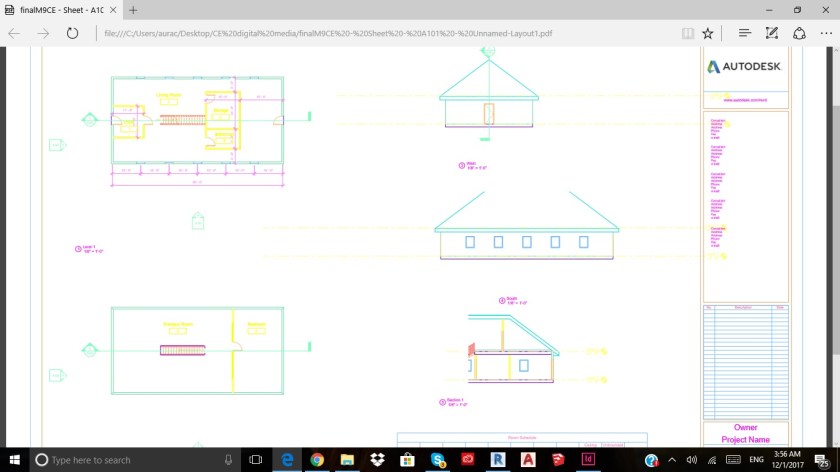
Task: Click the Share icon in toolbar
Action: coord(799,33)
